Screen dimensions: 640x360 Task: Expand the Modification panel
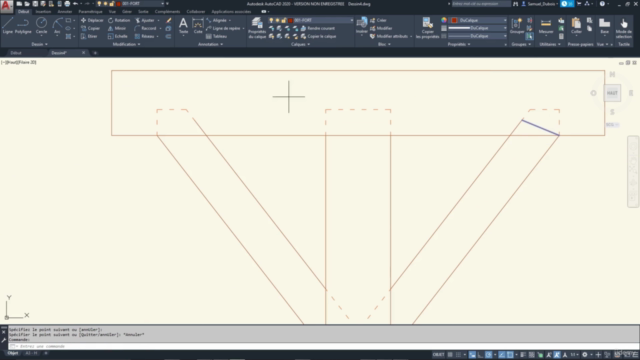tap(126, 44)
